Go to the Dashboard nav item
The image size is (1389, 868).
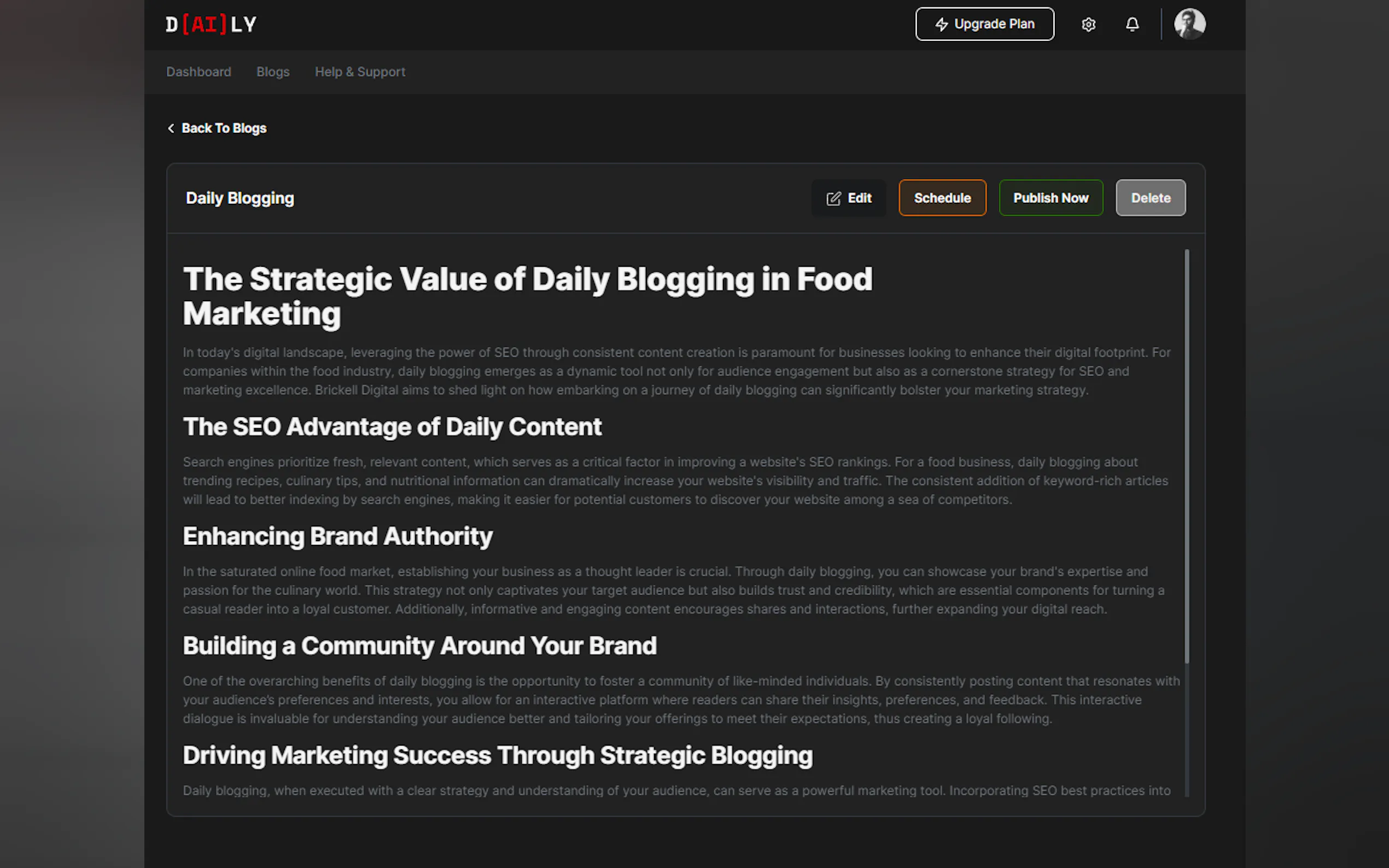pyautogui.click(x=199, y=72)
